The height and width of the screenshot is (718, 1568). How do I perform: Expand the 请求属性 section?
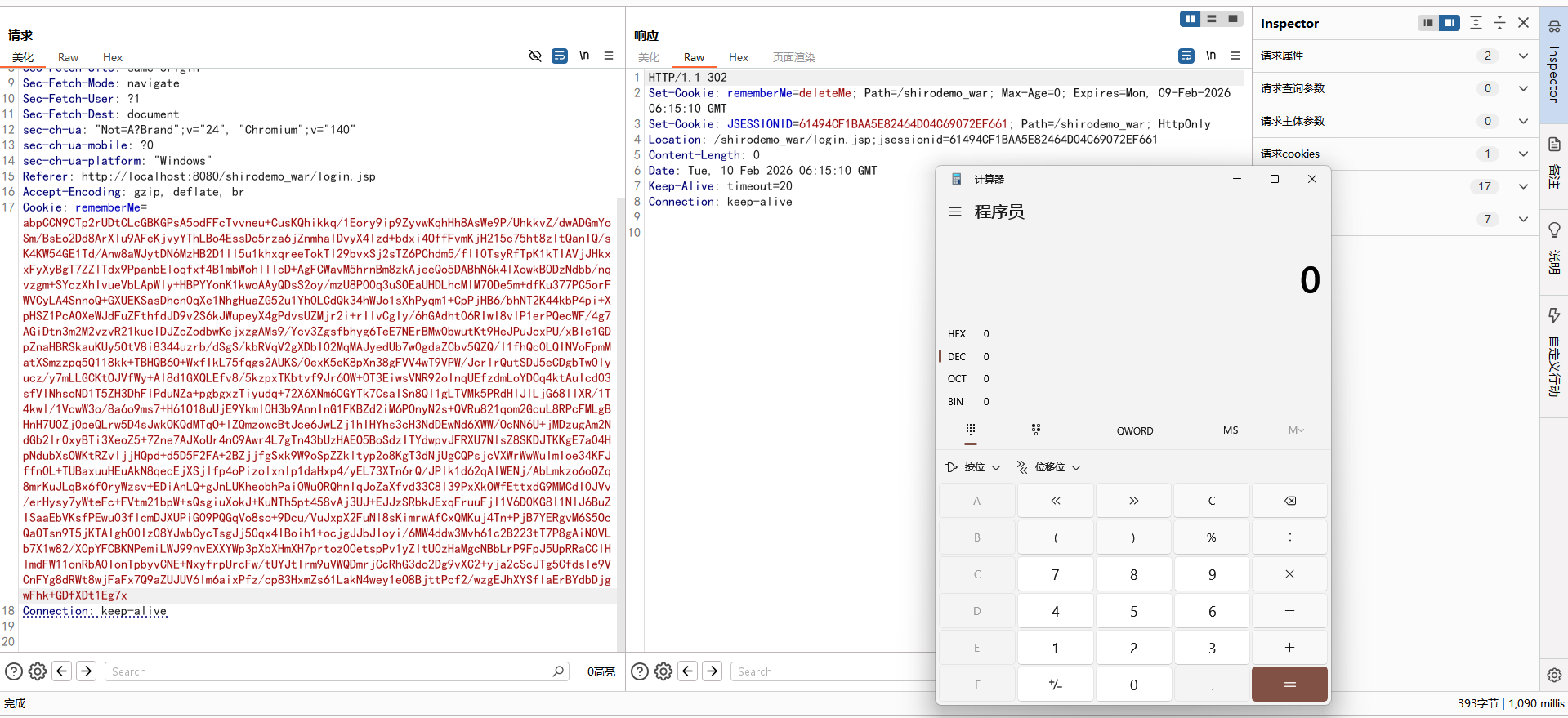pyautogui.click(x=1523, y=56)
